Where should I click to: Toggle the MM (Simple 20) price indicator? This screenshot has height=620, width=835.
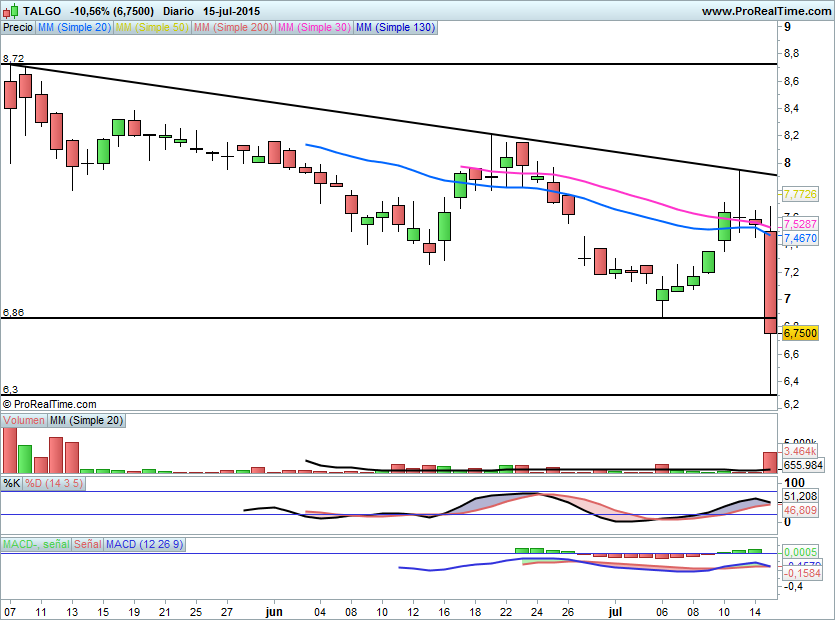[x=74, y=28]
